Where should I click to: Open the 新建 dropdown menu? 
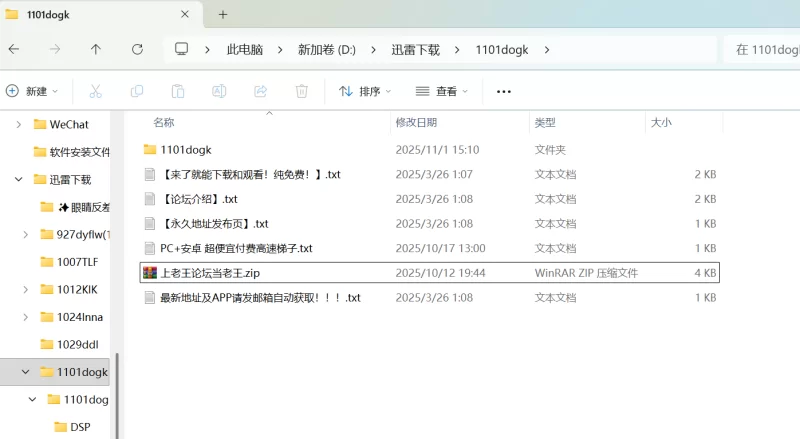[32, 91]
